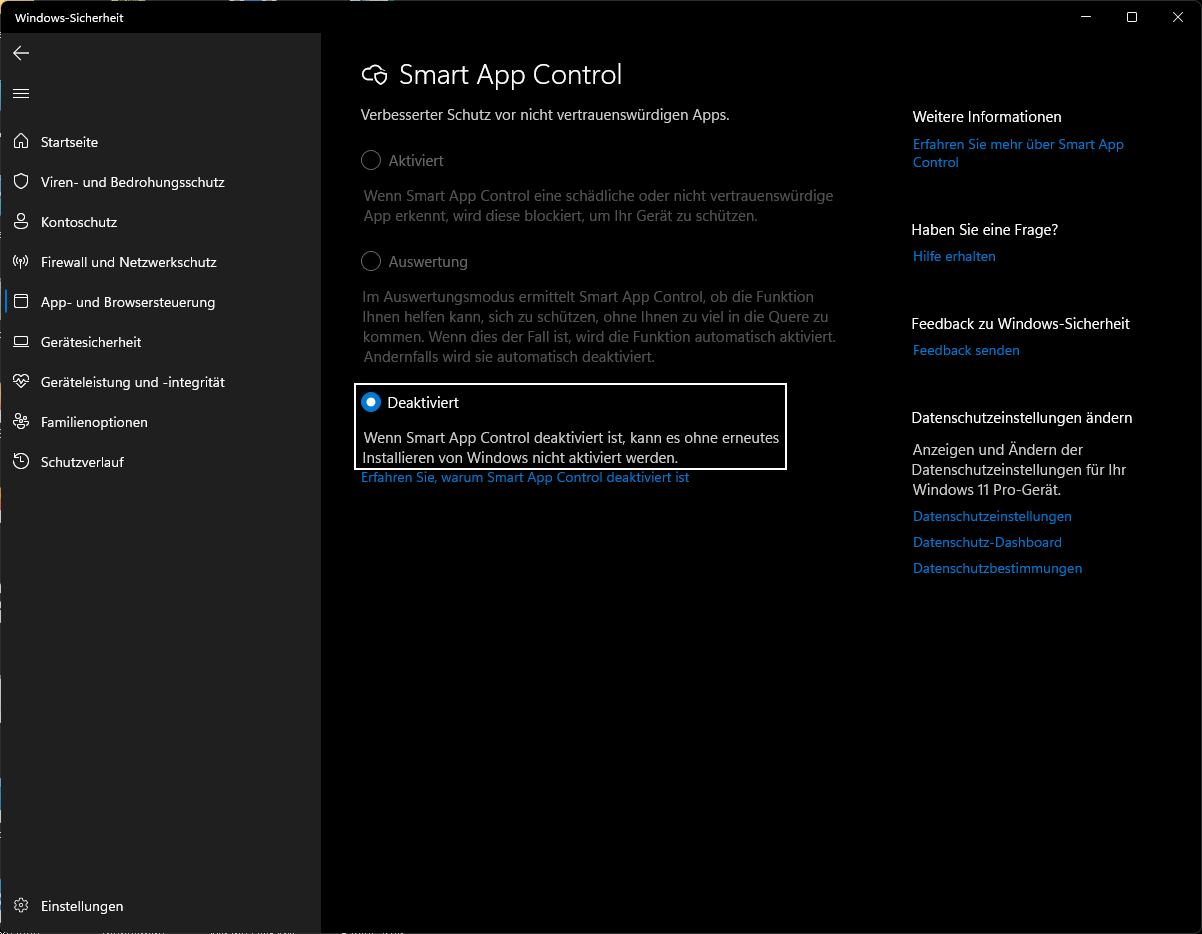Toggle the hamburger navigation menu
The height and width of the screenshot is (934, 1202).
pyautogui.click(x=21, y=93)
